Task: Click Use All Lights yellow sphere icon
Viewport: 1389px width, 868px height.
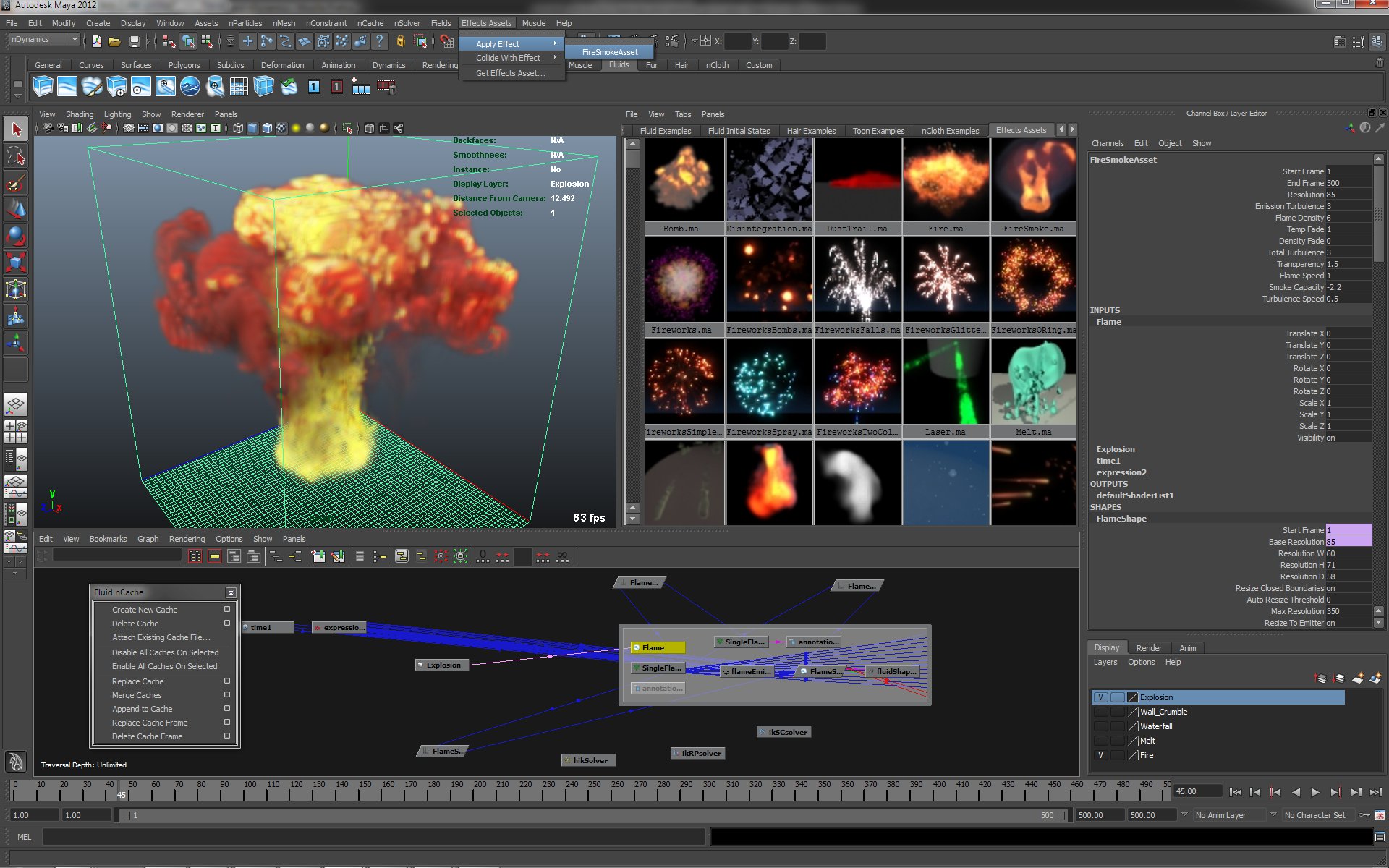Action: point(295,128)
